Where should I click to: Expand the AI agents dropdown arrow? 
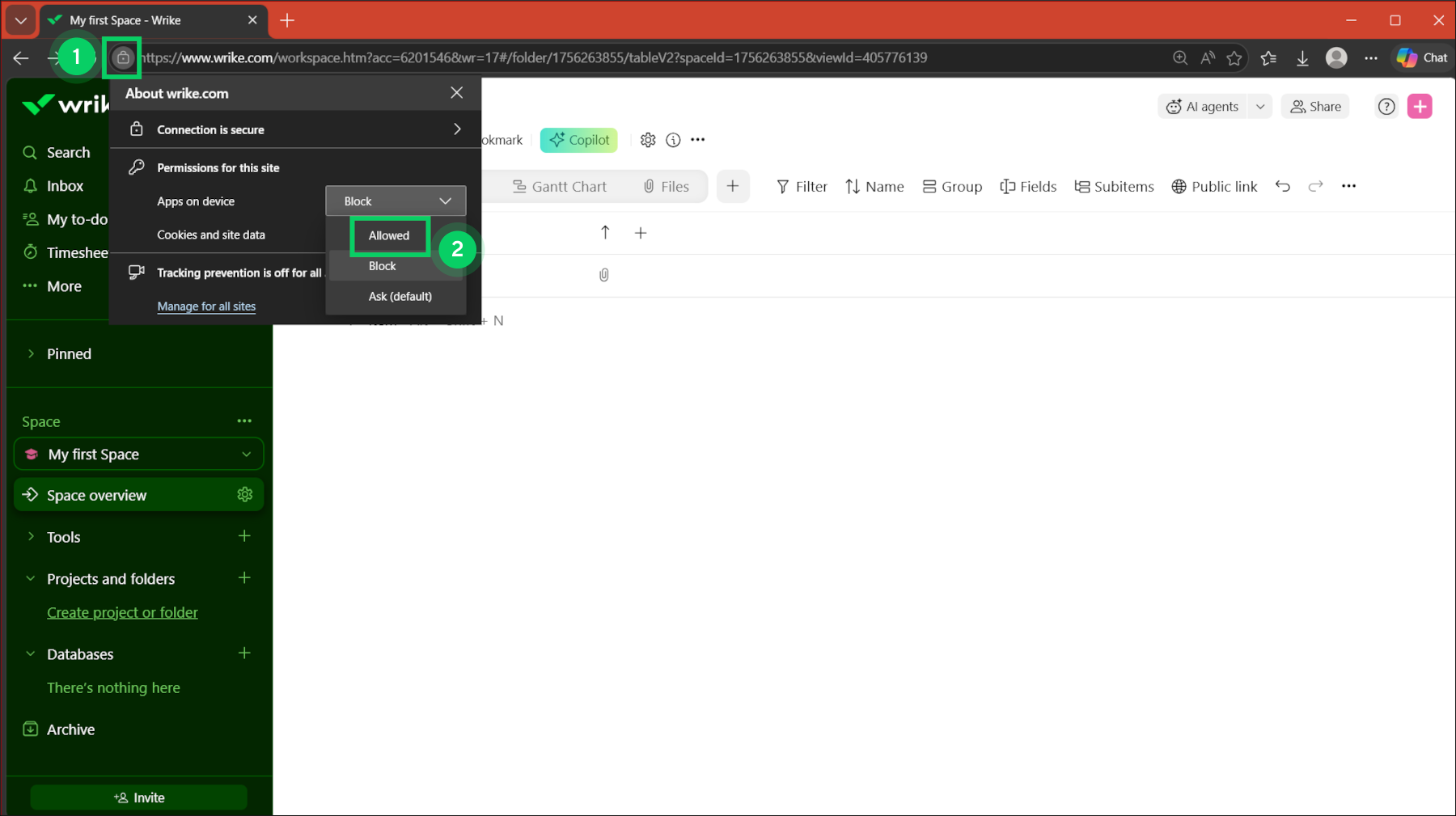coord(1260,107)
